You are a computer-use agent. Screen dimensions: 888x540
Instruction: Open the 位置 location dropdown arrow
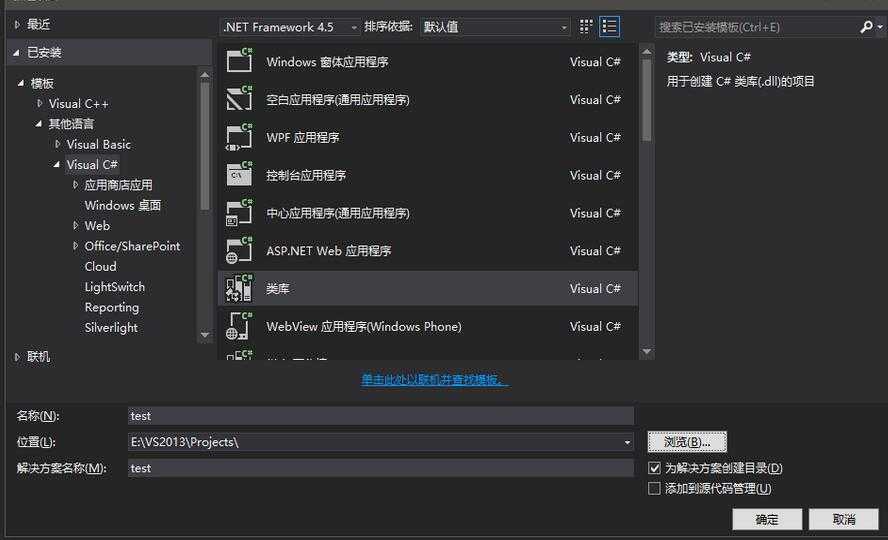627,442
